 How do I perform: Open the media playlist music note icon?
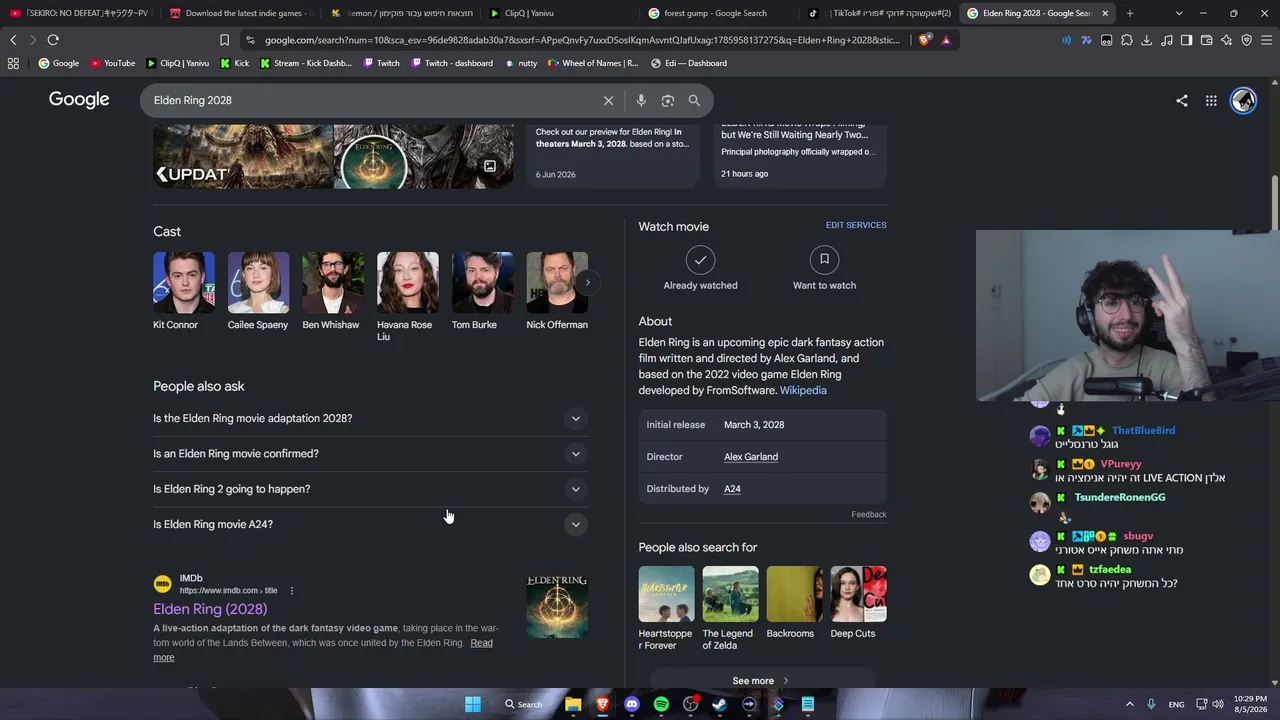(x=1167, y=40)
